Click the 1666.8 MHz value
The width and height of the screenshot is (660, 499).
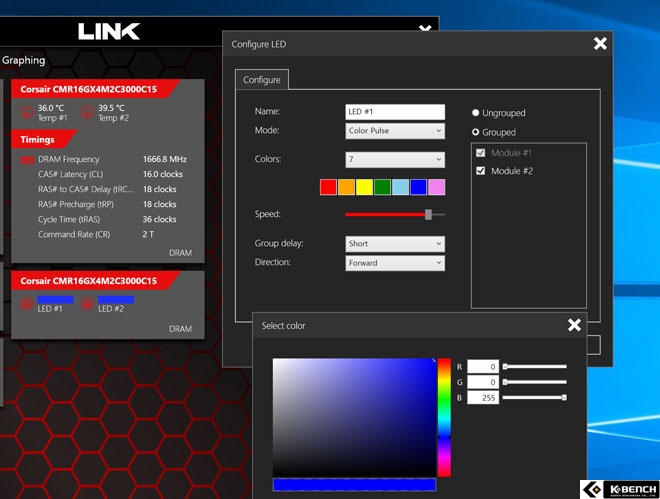[x=165, y=159]
